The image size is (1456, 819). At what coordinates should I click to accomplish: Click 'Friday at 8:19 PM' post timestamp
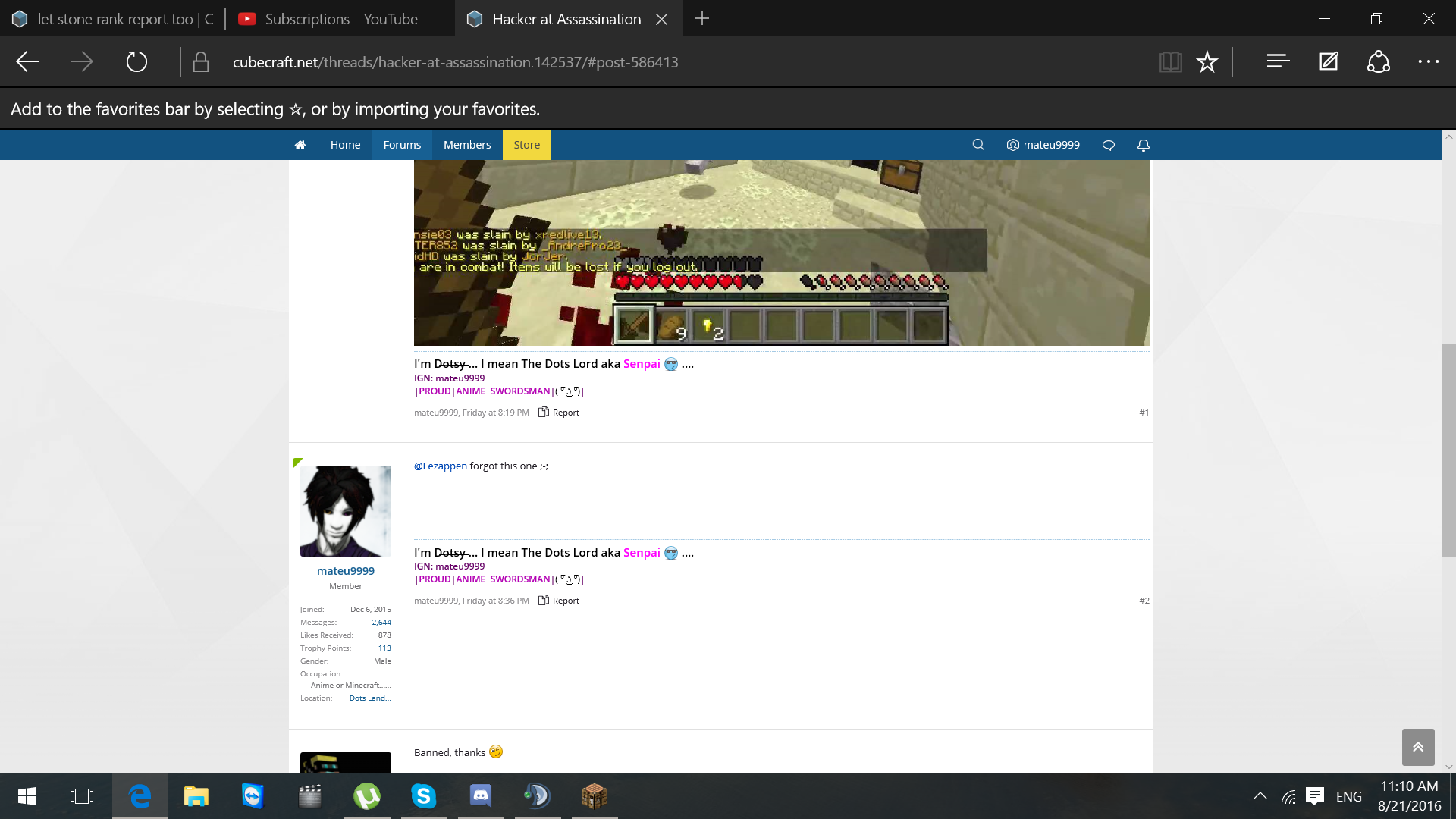click(x=495, y=413)
